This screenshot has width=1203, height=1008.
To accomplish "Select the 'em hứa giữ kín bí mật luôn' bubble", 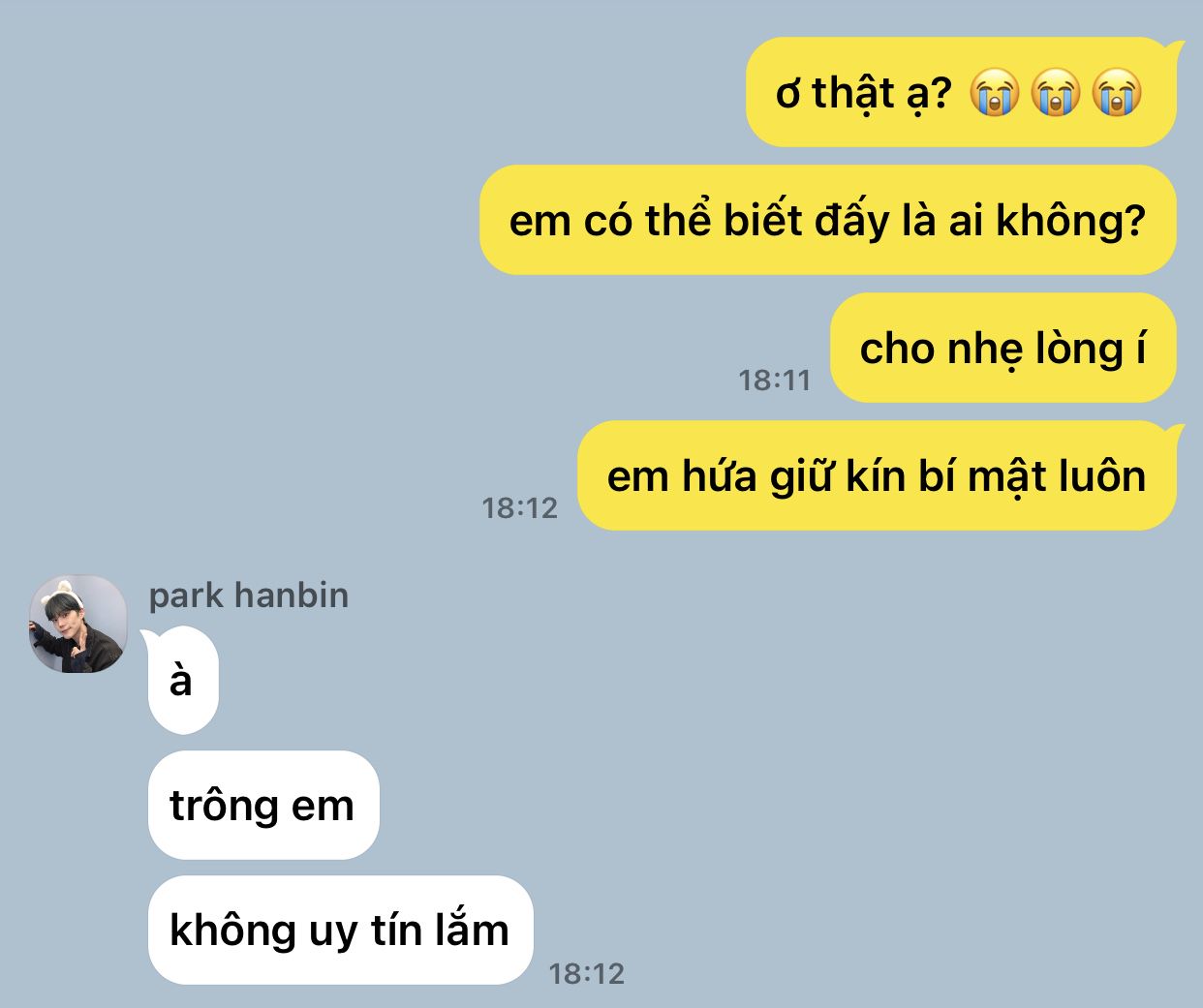I will tap(878, 475).
